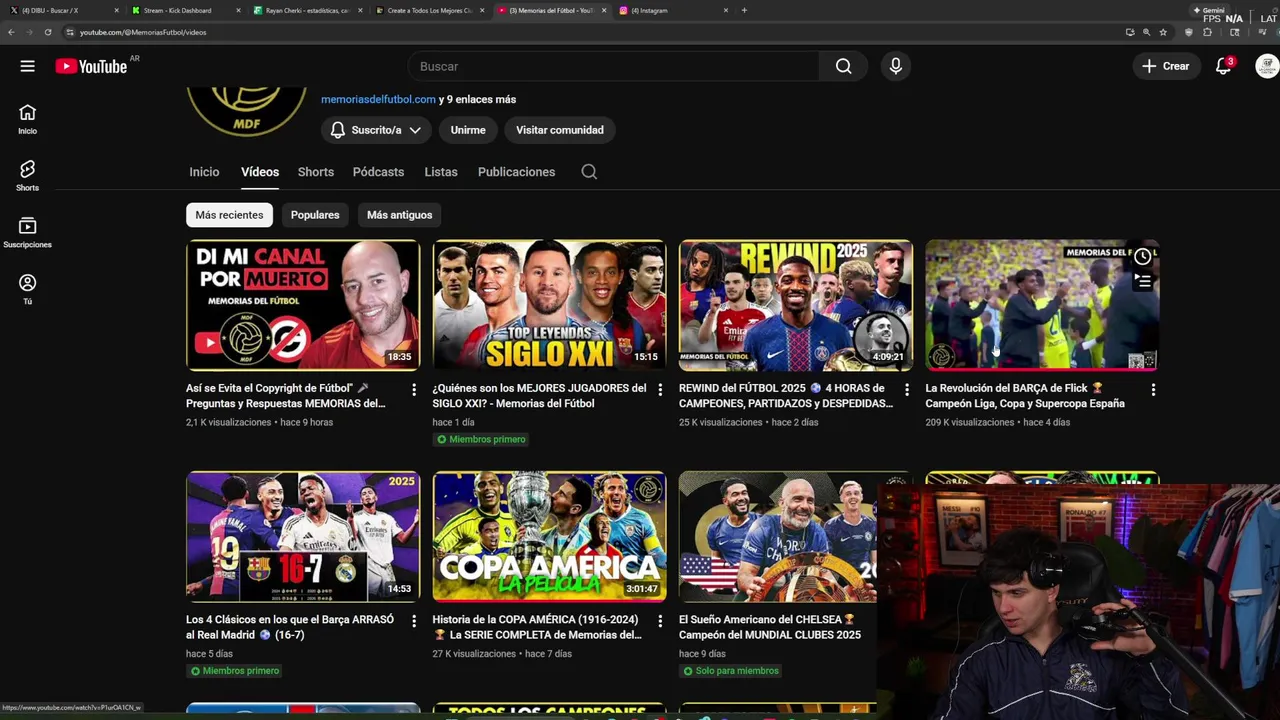Open the 'REWIND del FÚTBOL 2025' video title
The width and height of the screenshot is (1280, 720).
pyautogui.click(x=786, y=396)
